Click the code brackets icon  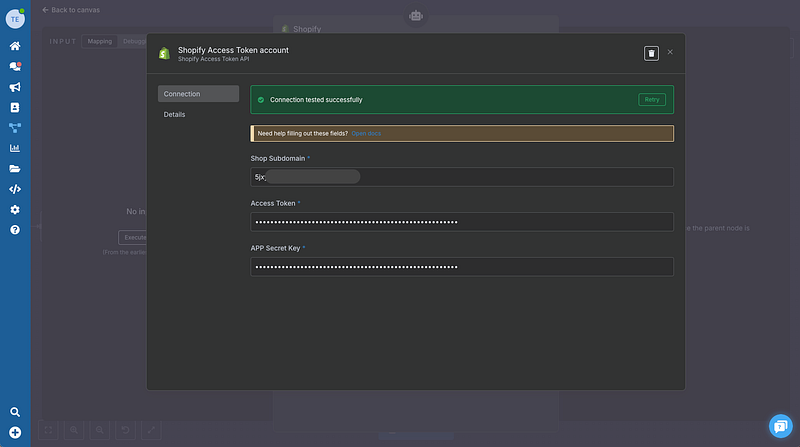[15, 189]
